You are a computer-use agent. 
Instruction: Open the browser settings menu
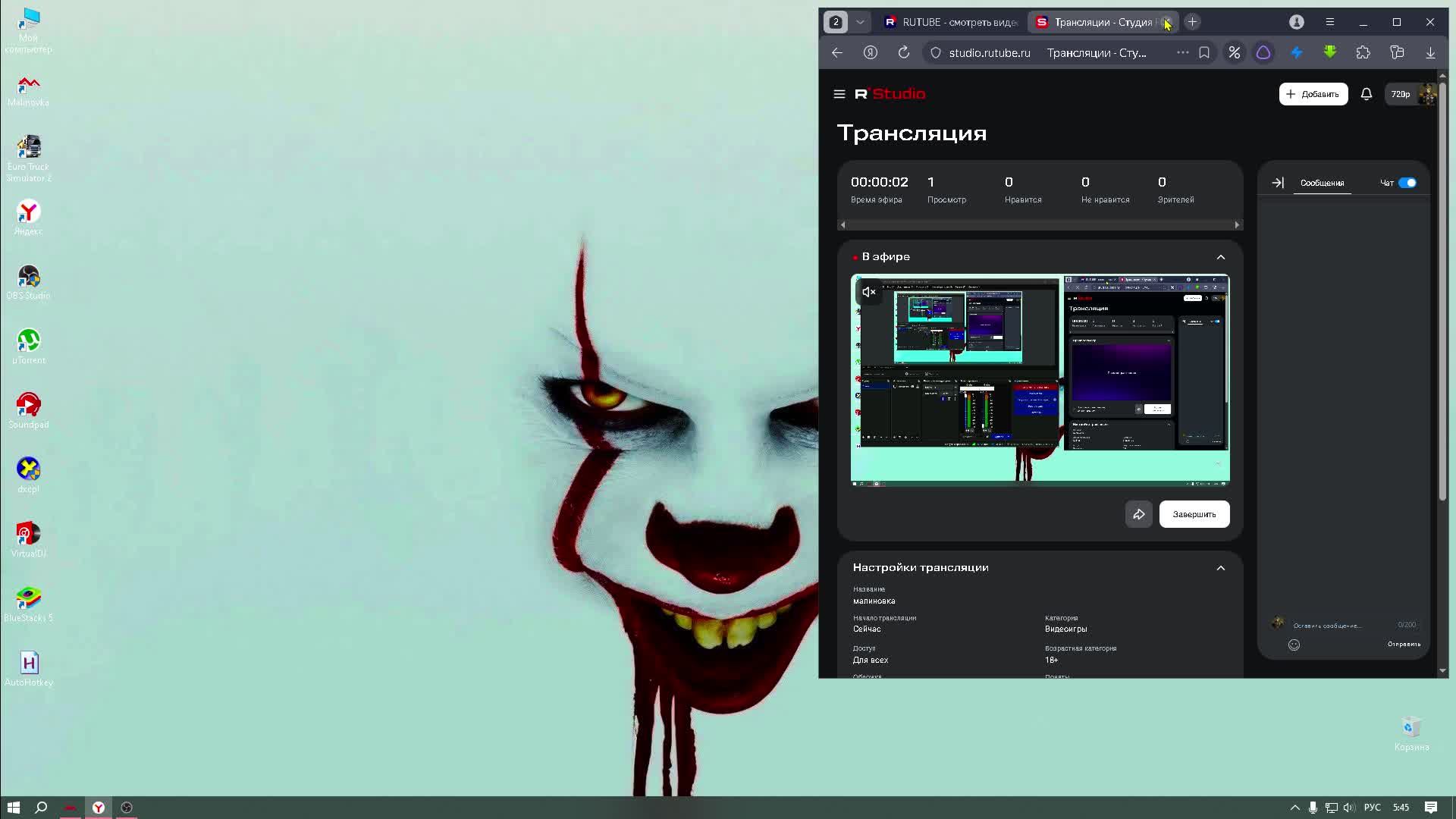coord(1330,22)
